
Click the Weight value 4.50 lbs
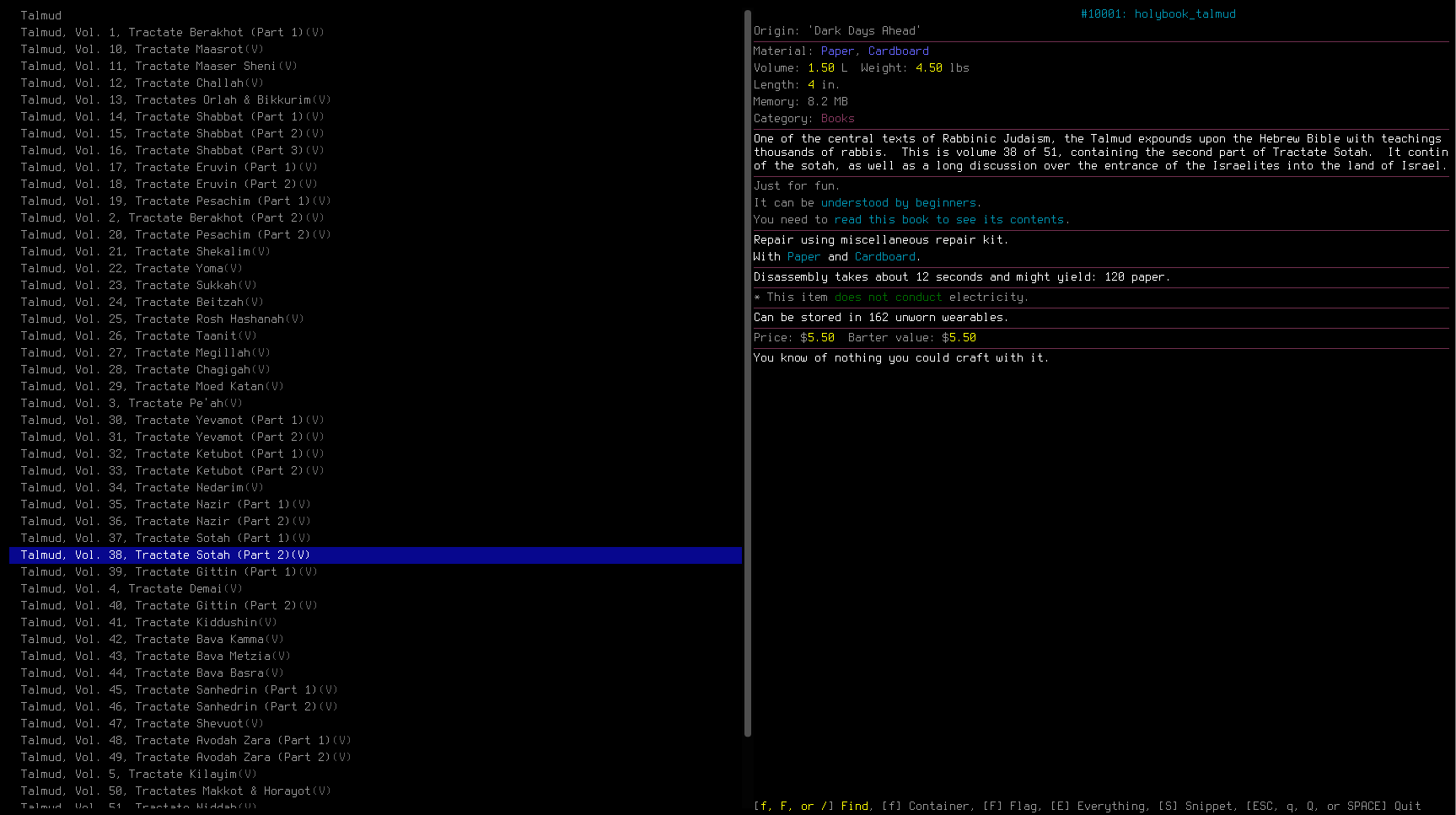tap(943, 67)
